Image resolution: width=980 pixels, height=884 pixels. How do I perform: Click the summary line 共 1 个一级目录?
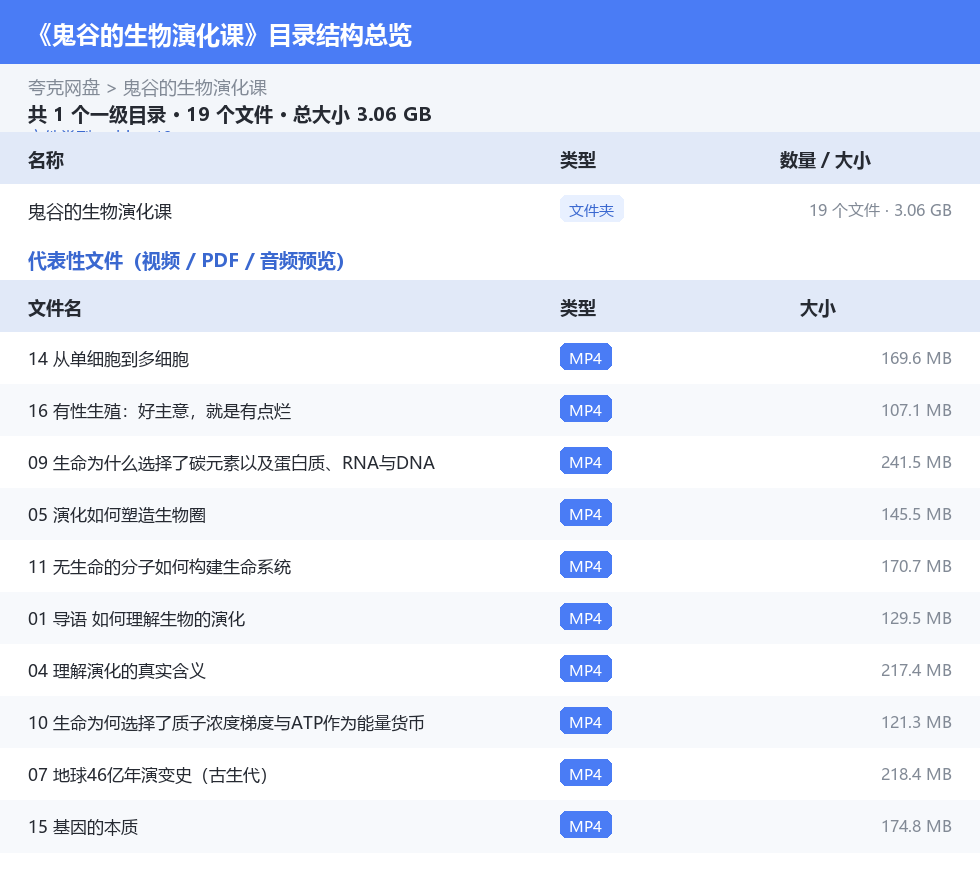(x=97, y=114)
